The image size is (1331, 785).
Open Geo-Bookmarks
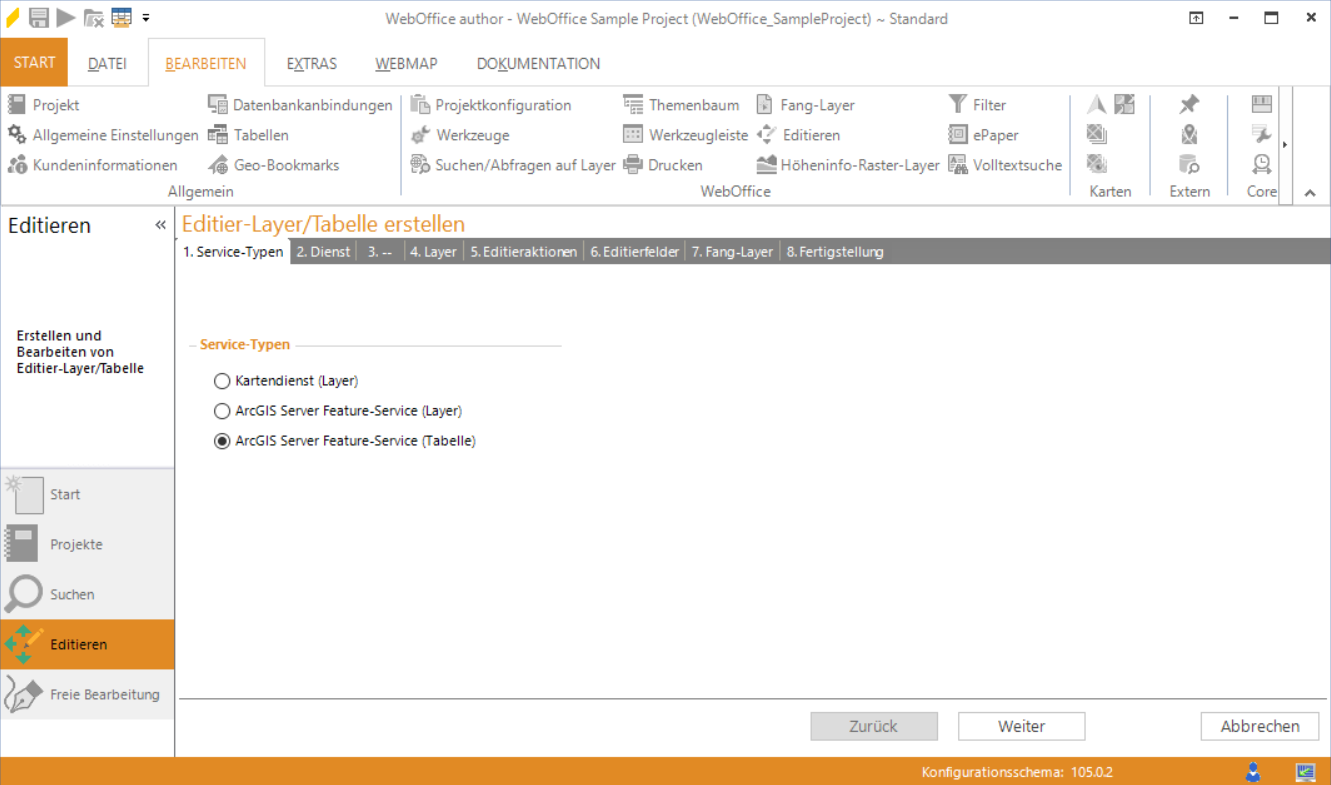pyautogui.click(x=273, y=165)
